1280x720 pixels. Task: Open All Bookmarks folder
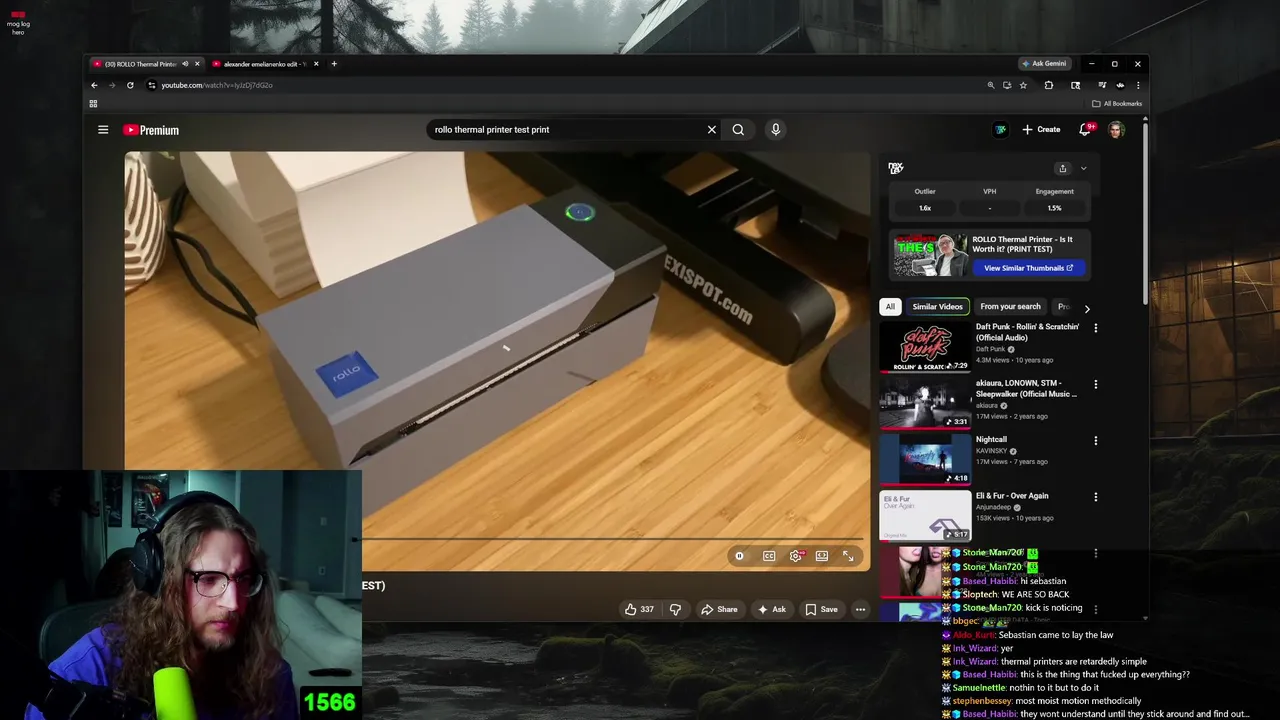1117,103
